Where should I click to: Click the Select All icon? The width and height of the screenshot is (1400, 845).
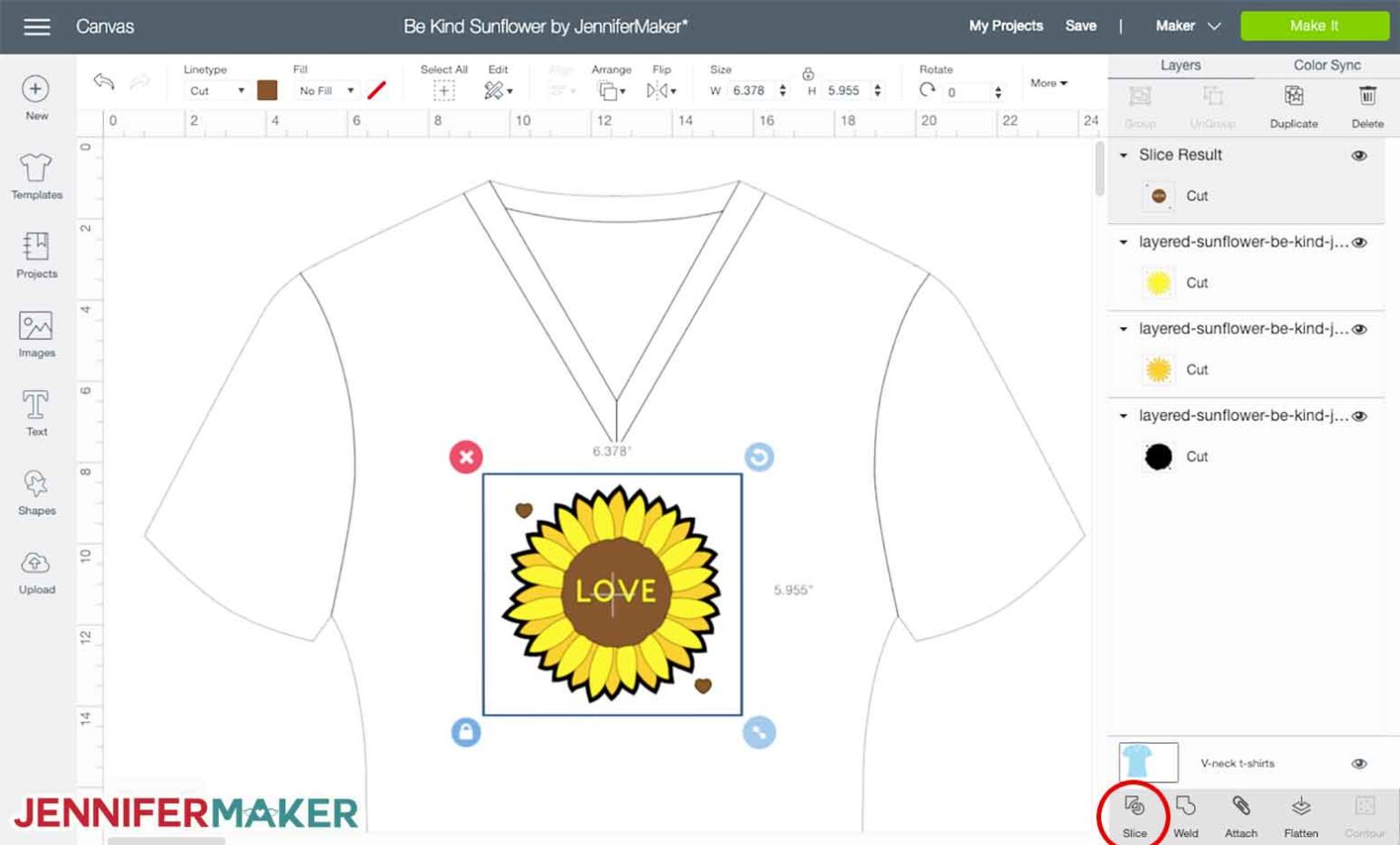coord(444,90)
